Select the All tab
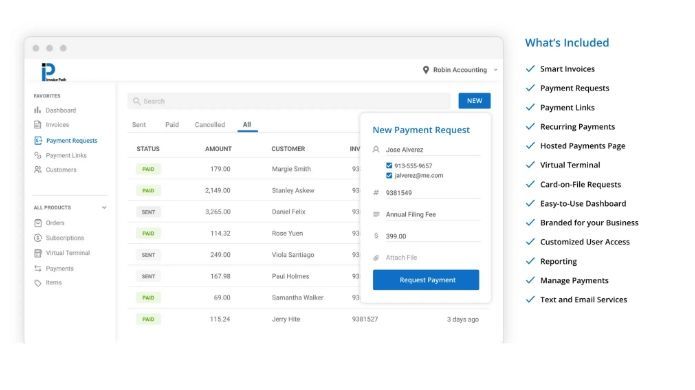This screenshot has width=695, height=390. coord(247,125)
